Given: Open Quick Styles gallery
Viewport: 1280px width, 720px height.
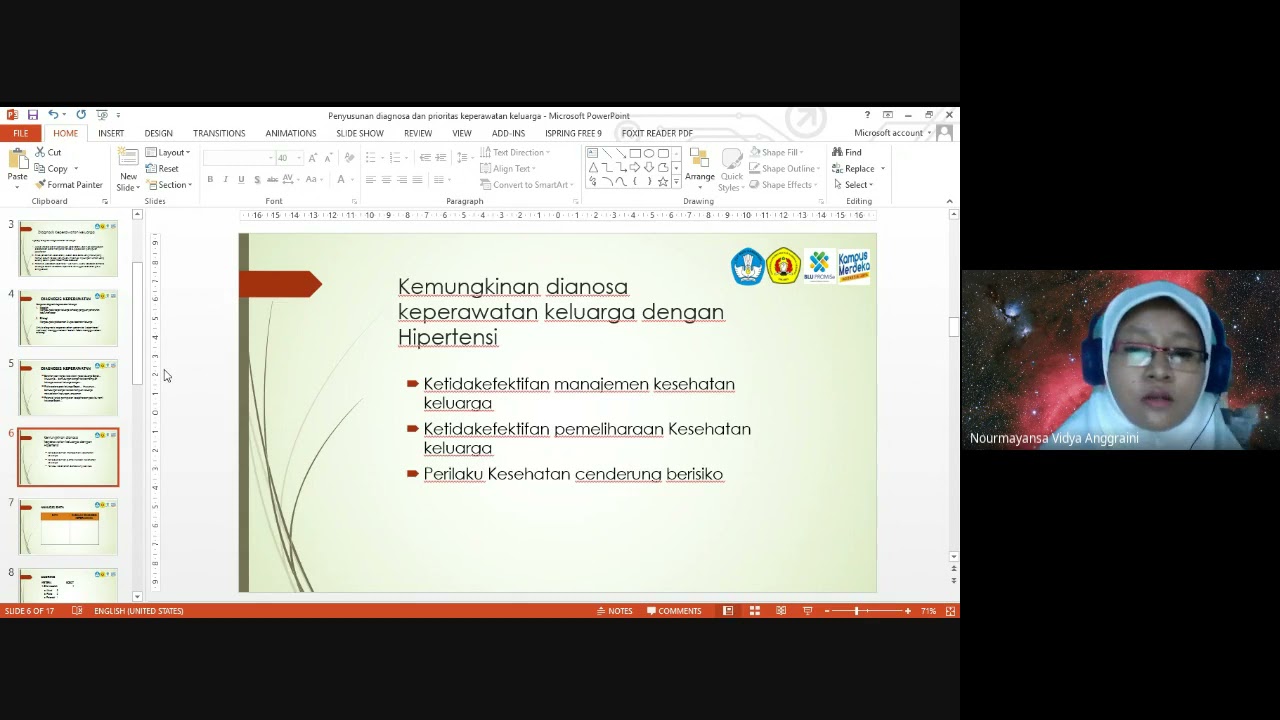Looking at the screenshot, I should [732, 170].
